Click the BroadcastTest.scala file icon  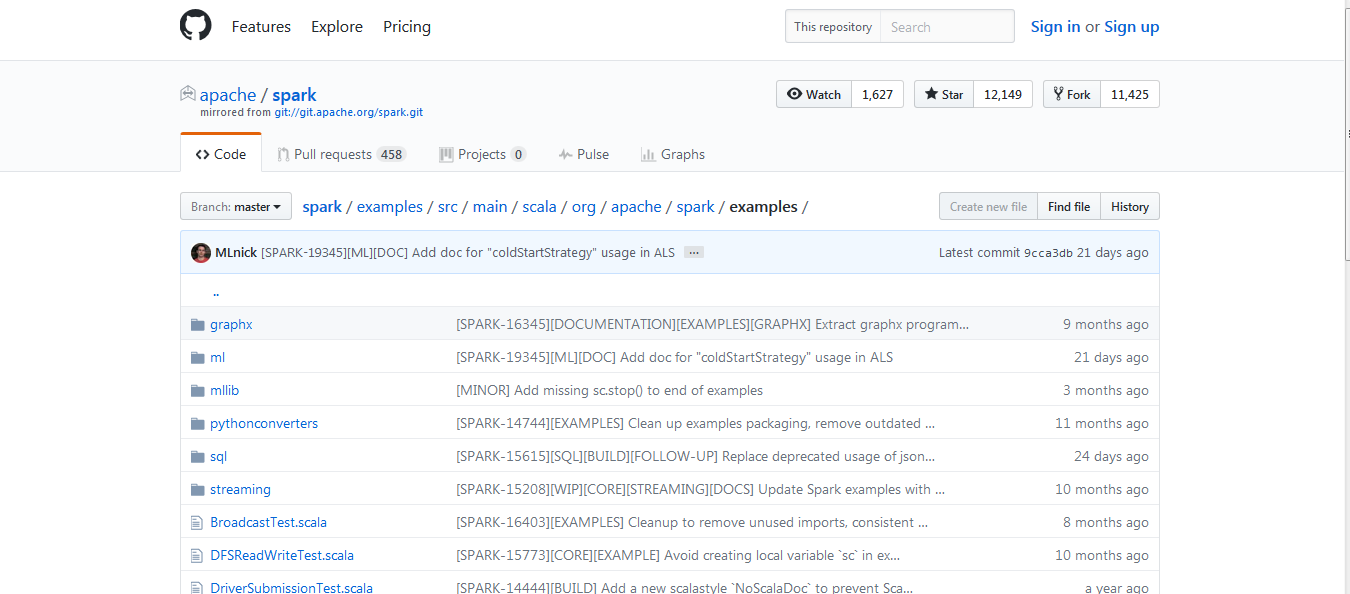click(197, 522)
